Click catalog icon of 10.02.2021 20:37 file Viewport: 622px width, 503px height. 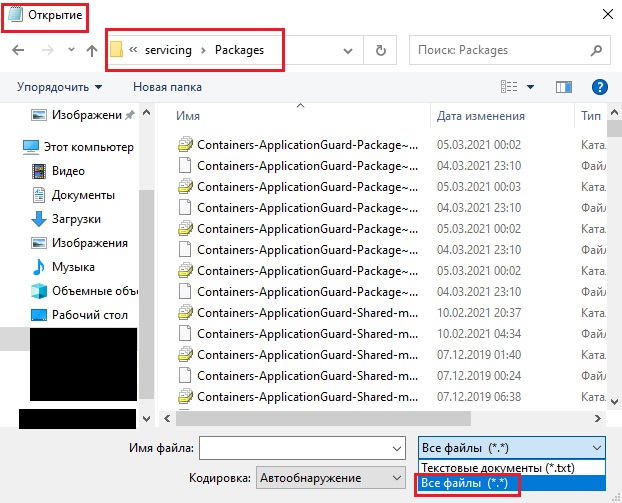185,313
